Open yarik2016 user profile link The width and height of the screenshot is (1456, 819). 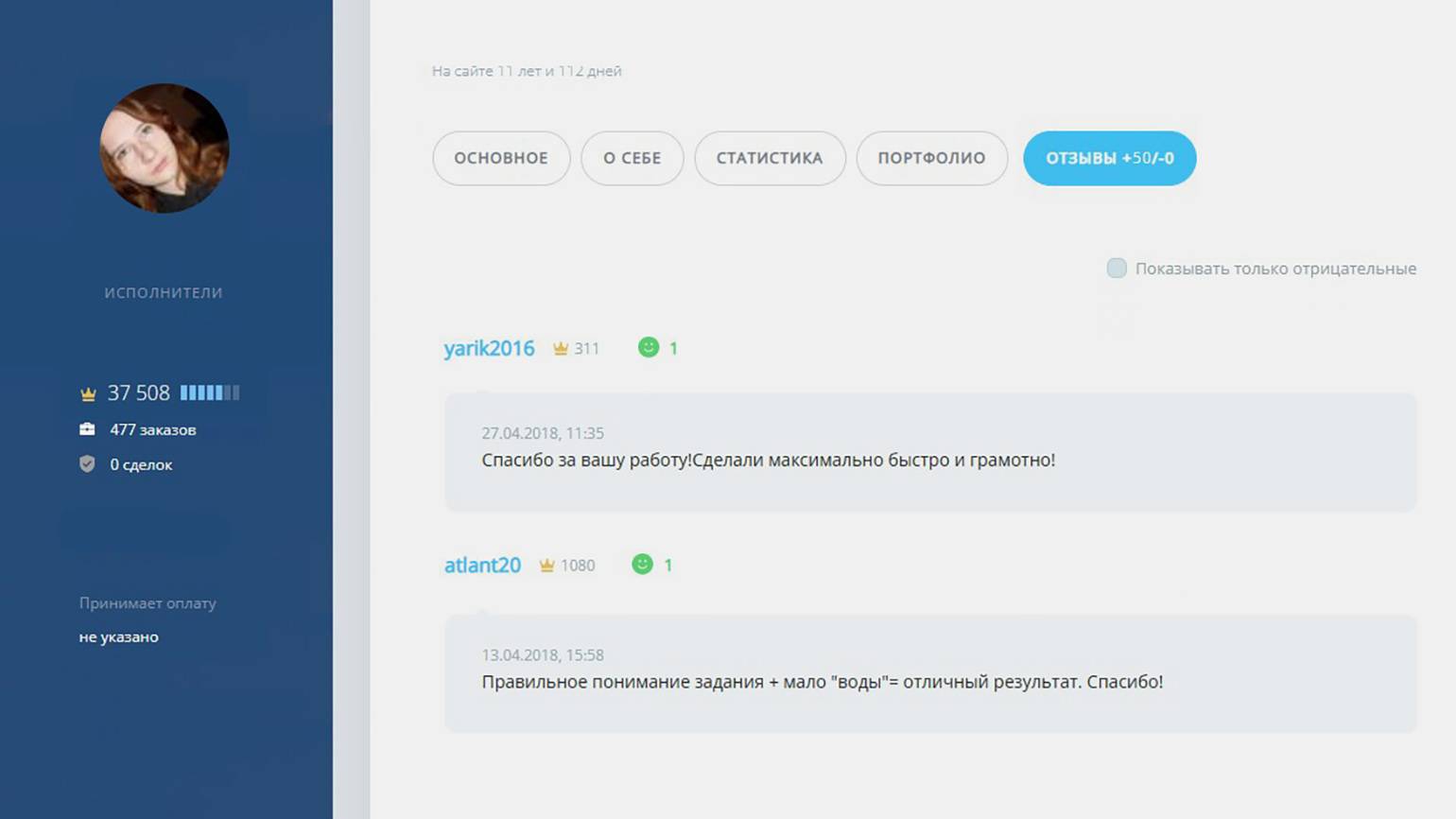[x=489, y=348]
